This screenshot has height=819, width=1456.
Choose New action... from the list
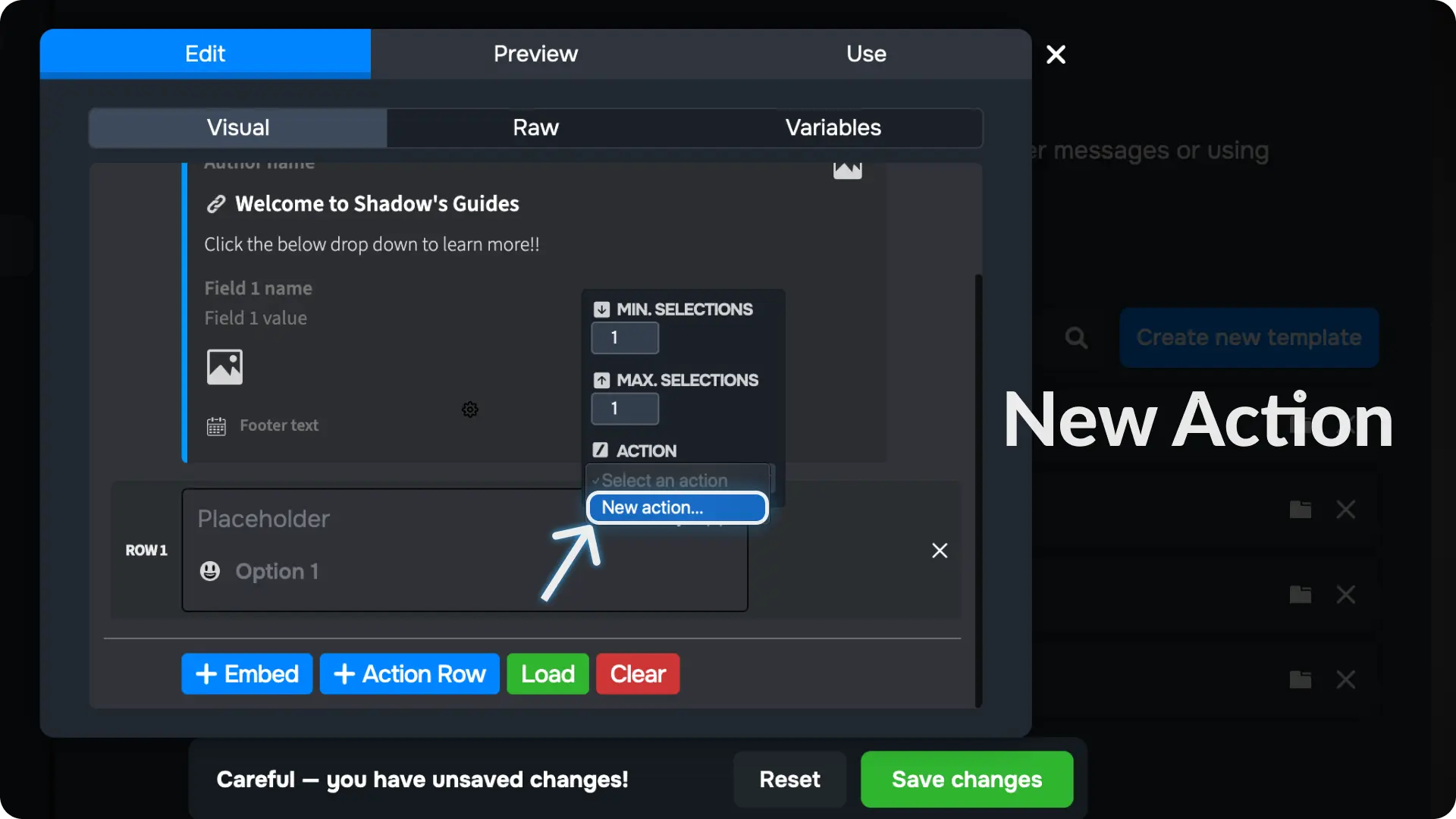click(677, 508)
